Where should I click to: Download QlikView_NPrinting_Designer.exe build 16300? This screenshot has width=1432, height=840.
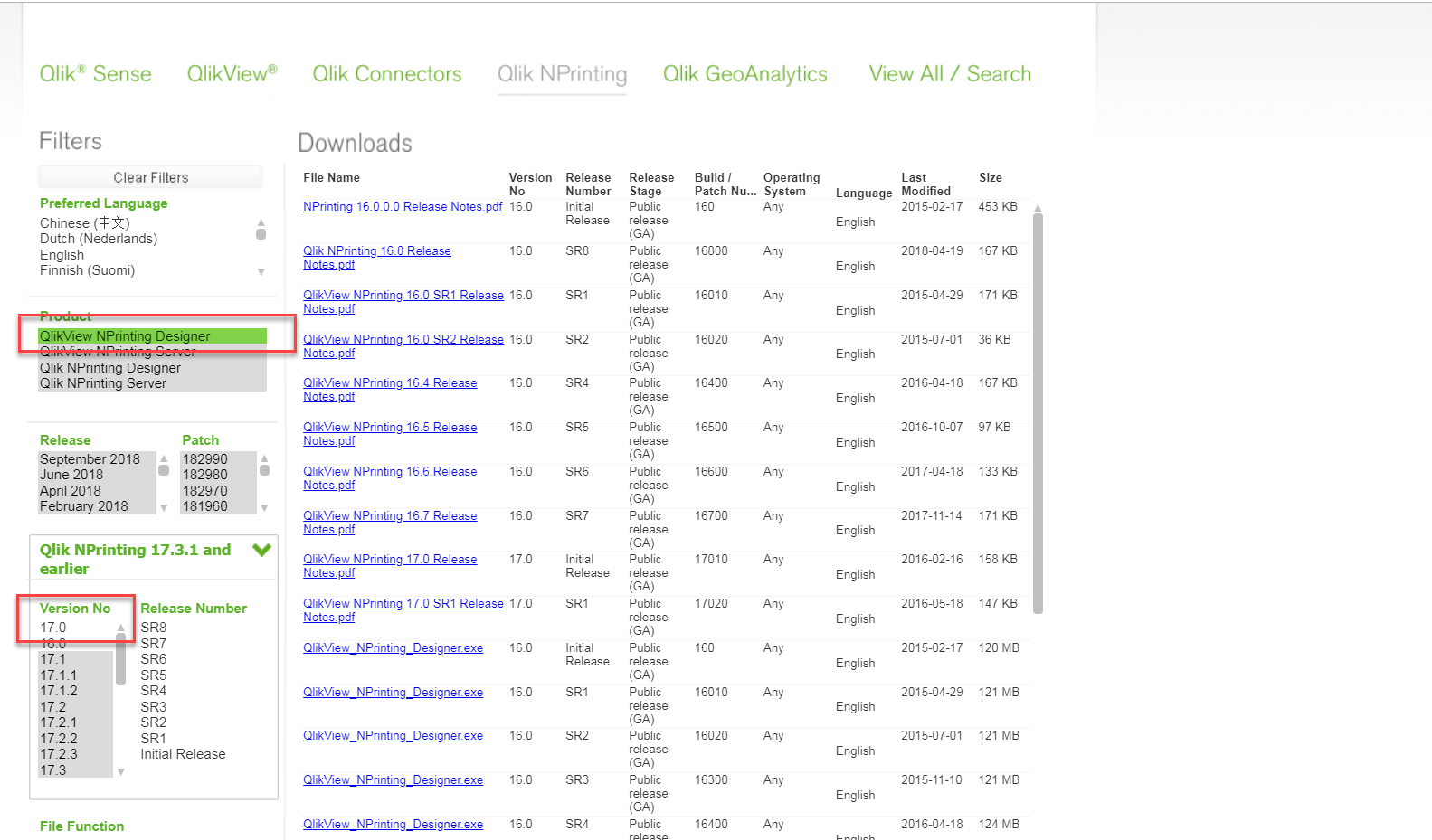coord(393,780)
